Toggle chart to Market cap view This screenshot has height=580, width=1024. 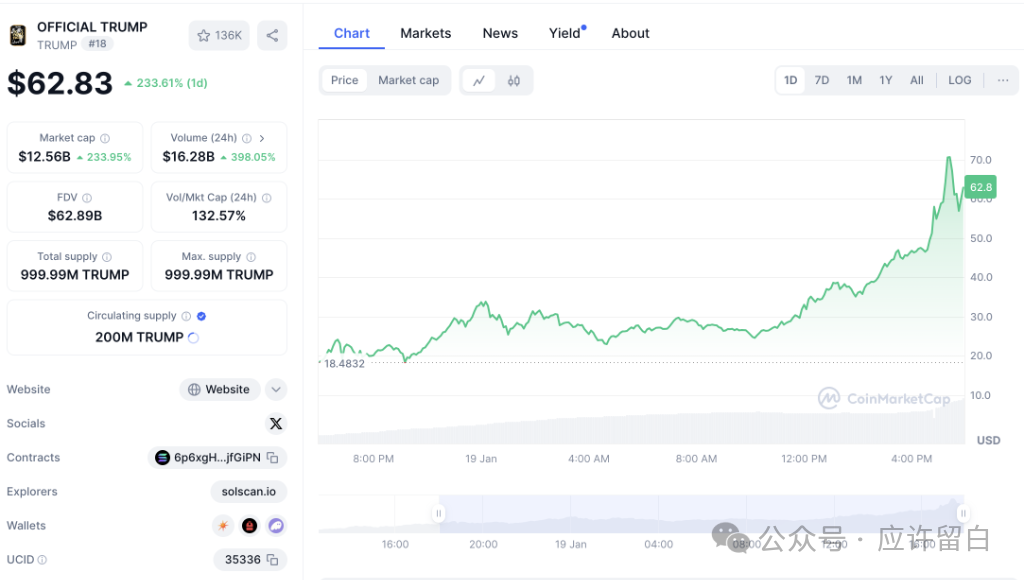coord(408,80)
